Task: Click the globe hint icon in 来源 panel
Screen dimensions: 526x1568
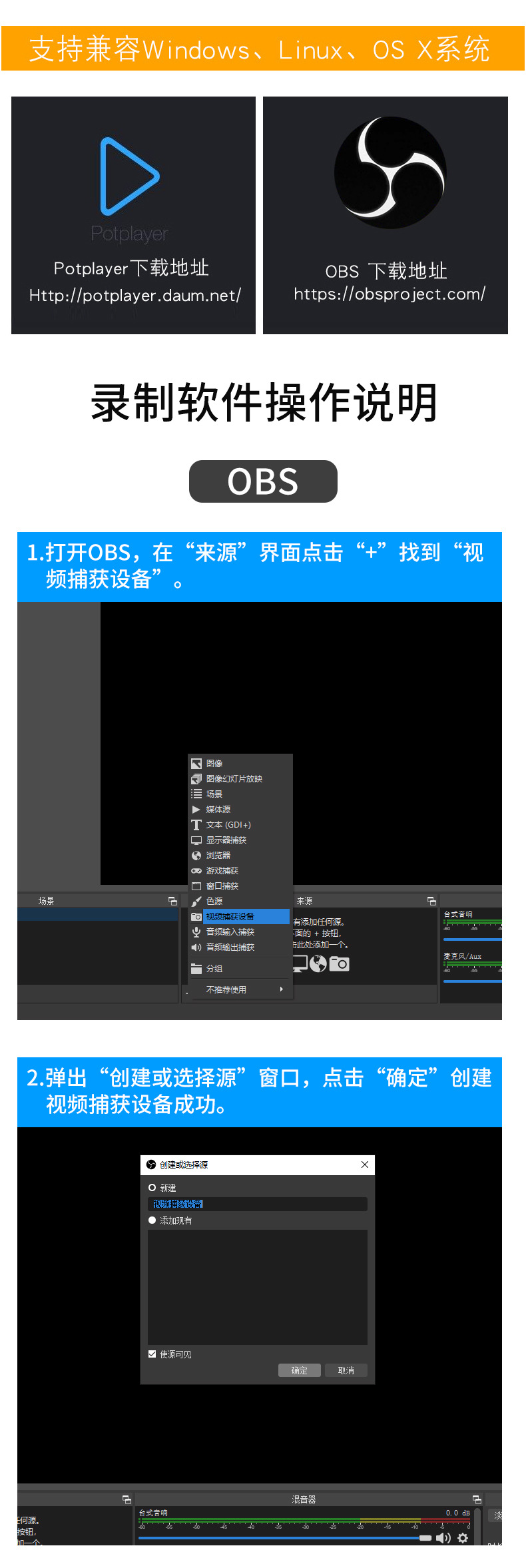Action: click(x=318, y=963)
